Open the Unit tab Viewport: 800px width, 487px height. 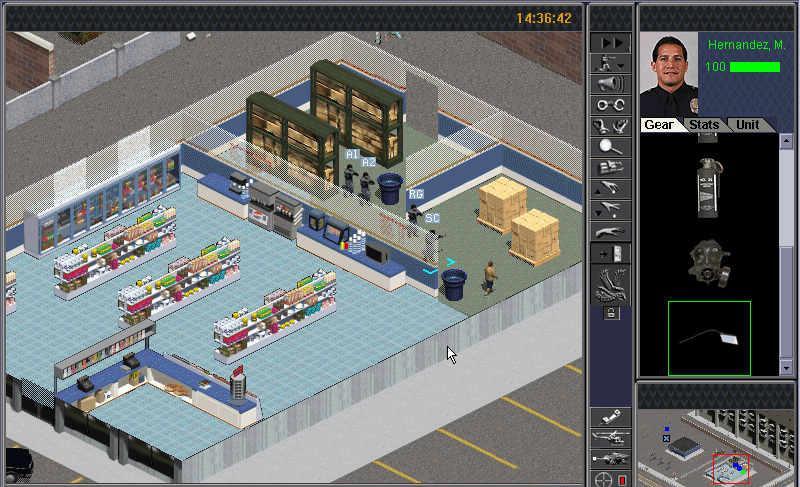[747, 125]
